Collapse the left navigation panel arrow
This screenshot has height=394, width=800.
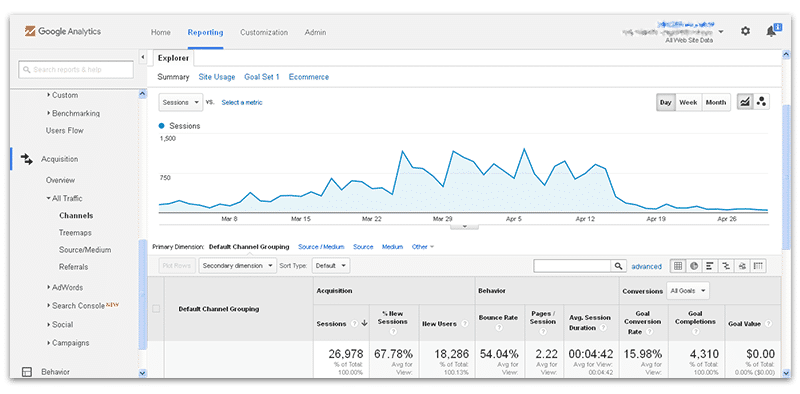pos(143,57)
